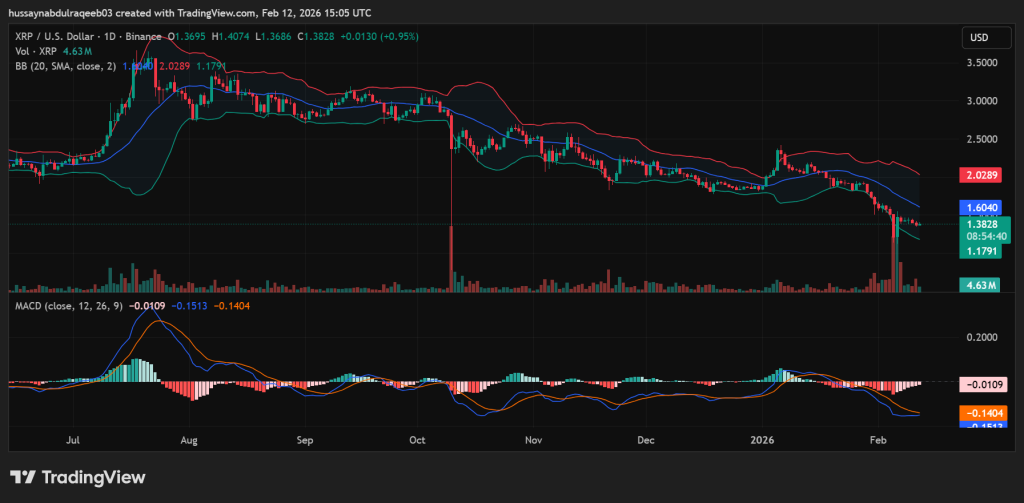
Task: Select the BB (20, SMA, close, 2) indicator legend
Action: point(62,66)
